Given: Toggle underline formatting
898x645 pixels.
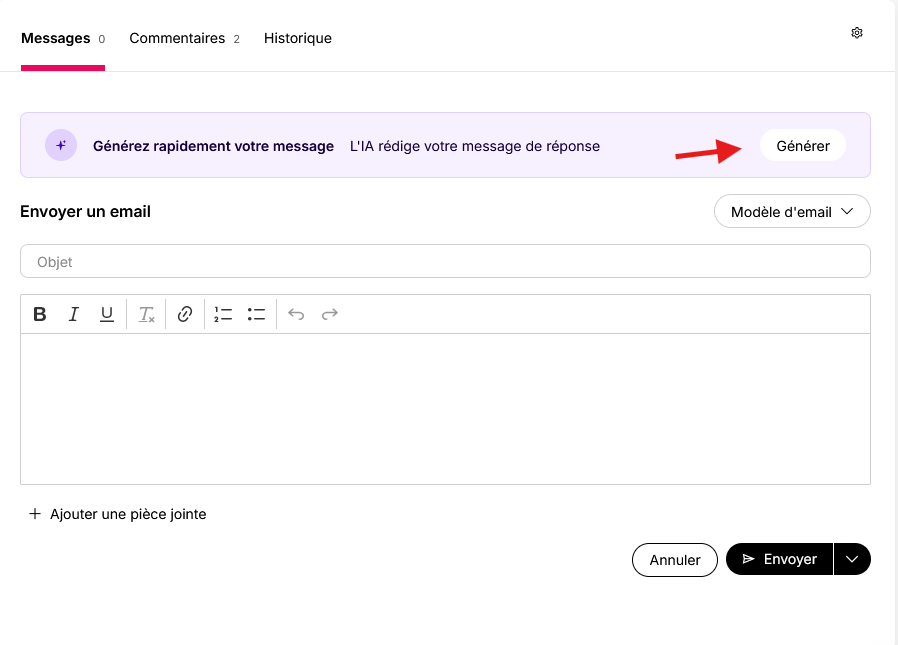Looking at the screenshot, I should pyautogui.click(x=107, y=314).
